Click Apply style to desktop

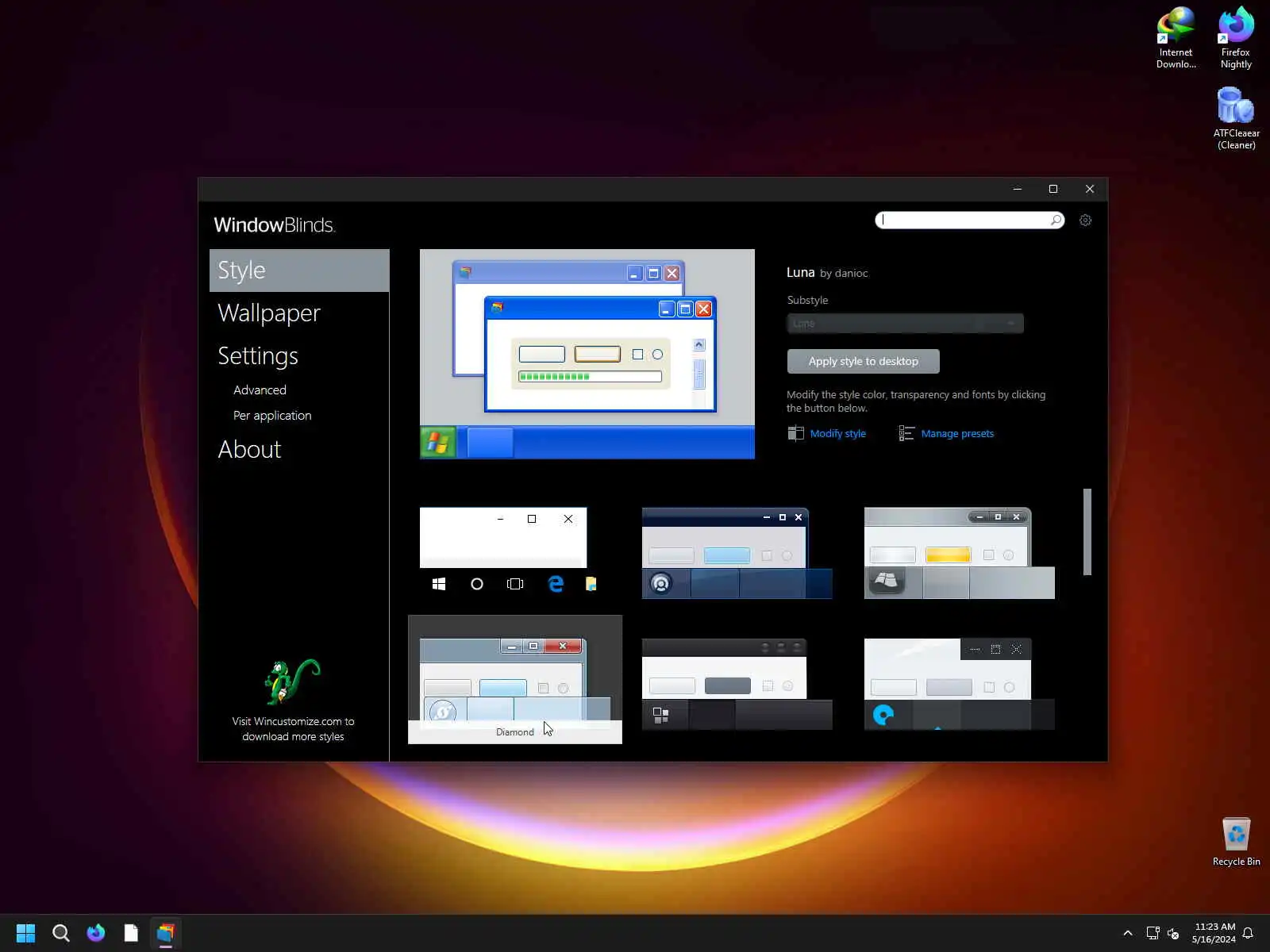(x=864, y=361)
